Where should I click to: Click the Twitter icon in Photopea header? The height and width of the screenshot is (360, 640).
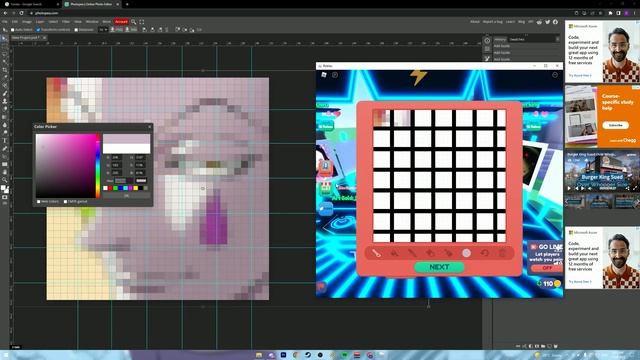click(547, 22)
